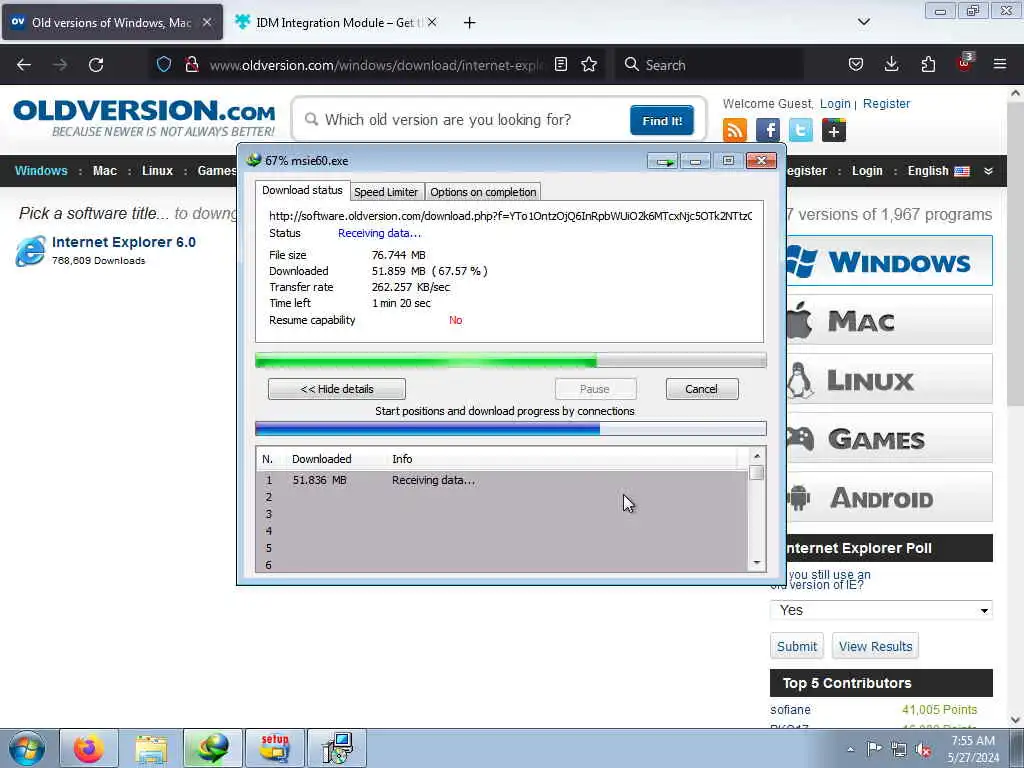Click the connections list scroll down arrow
The width and height of the screenshot is (1024, 768).
tap(757, 563)
